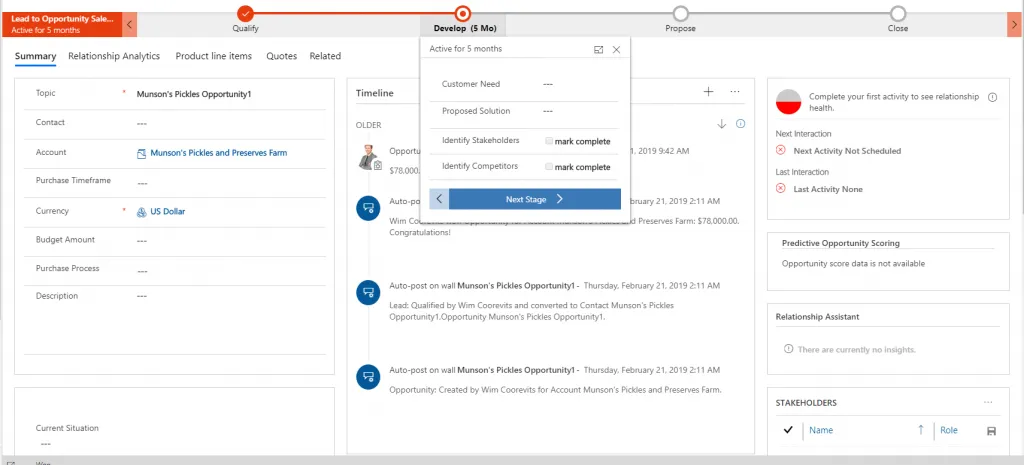The image size is (1024, 465).
Task: Click the Purchase Process field
Action: (142, 271)
